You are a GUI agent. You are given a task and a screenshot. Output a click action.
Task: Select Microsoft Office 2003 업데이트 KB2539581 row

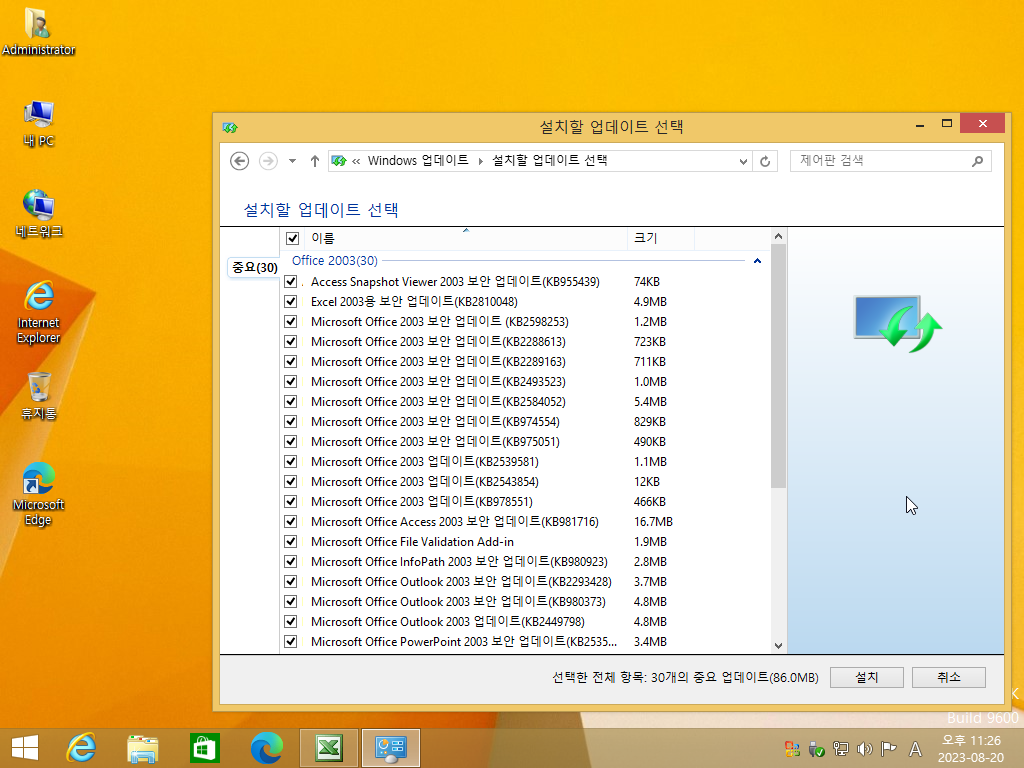point(526,462)
